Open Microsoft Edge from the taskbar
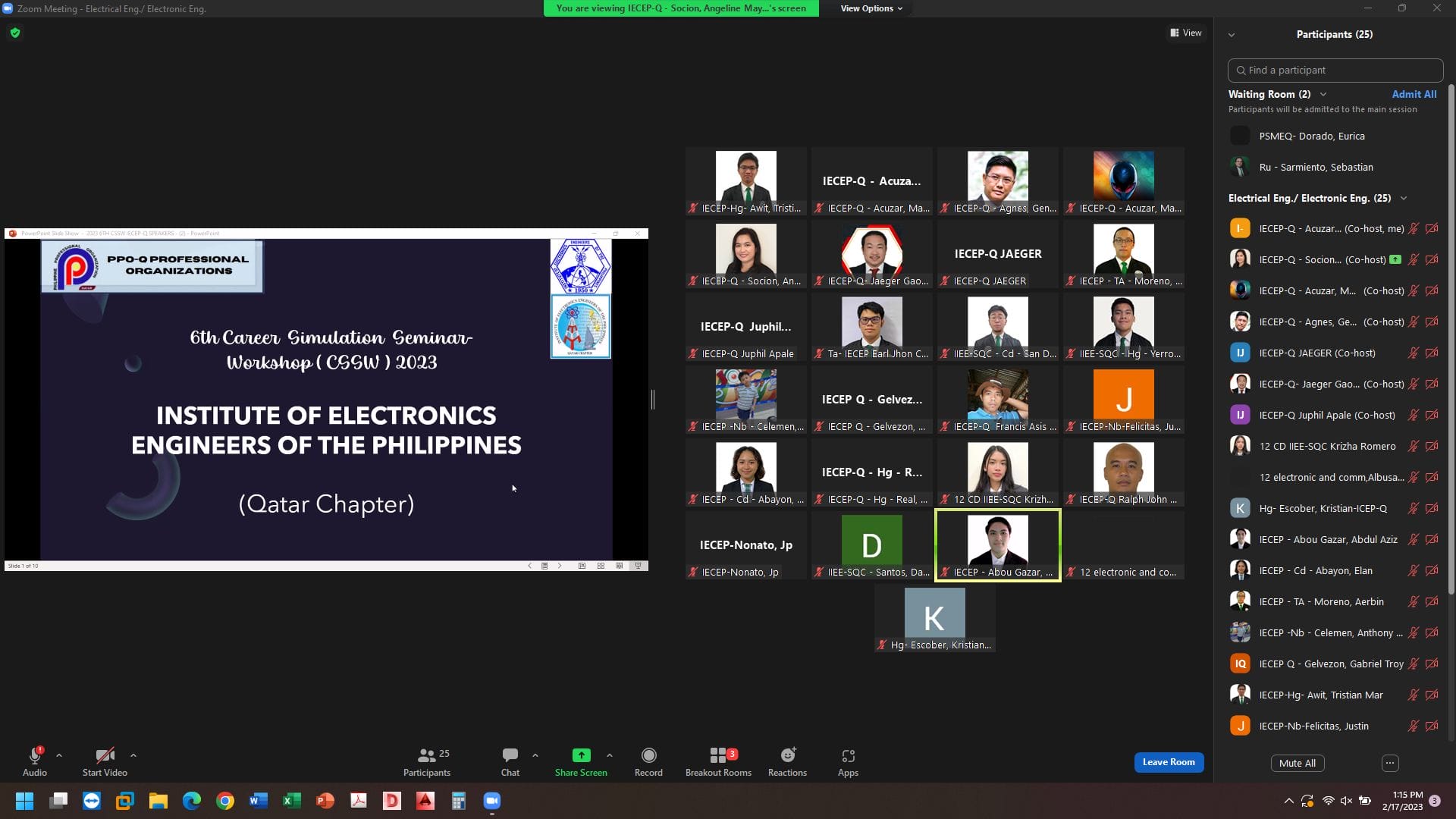1456x819 pixels. tap(192, 801)
